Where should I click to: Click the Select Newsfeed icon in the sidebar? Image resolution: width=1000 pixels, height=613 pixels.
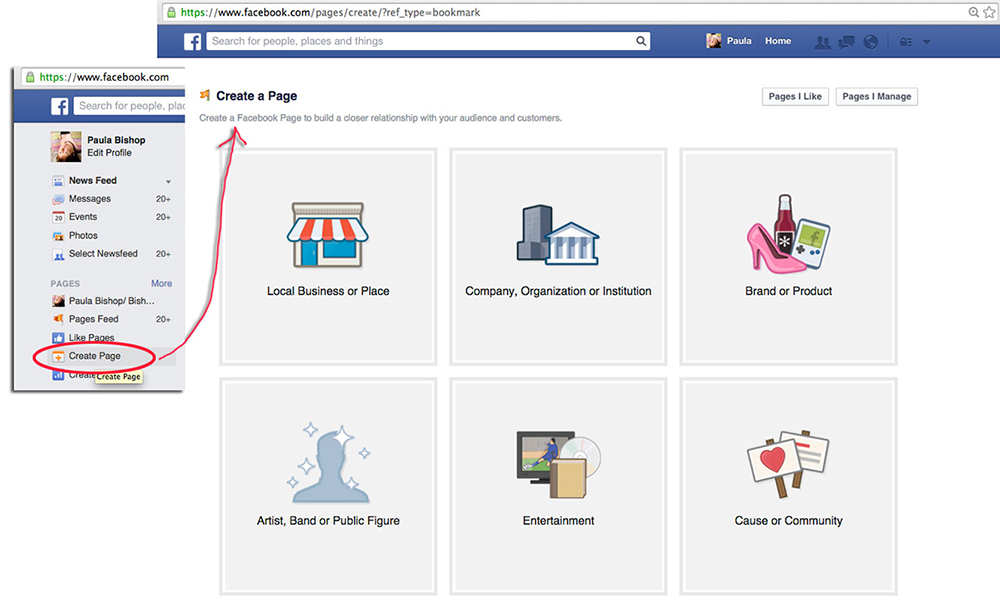58,255
